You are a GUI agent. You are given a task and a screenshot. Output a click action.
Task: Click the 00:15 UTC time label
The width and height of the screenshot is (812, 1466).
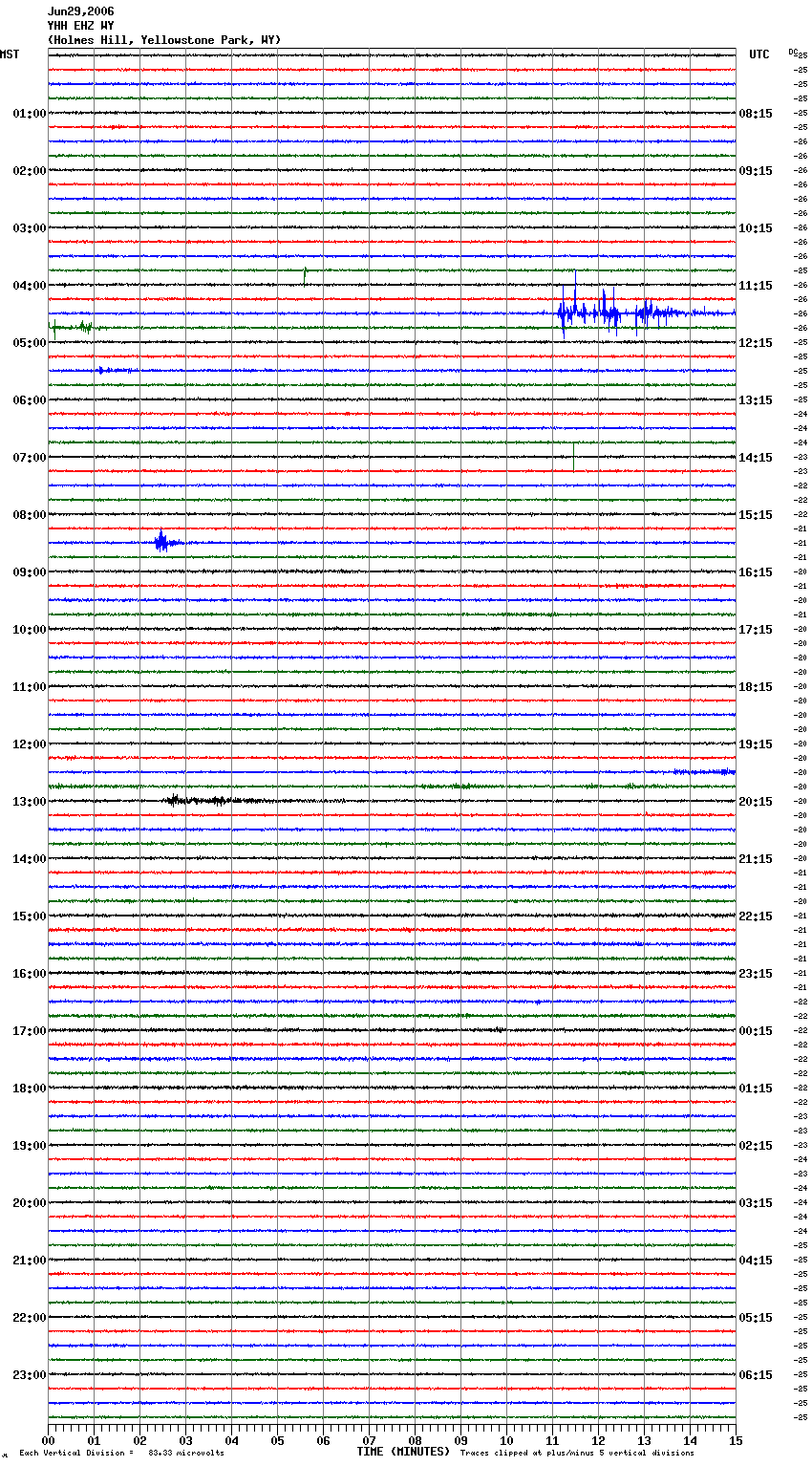756,1031
